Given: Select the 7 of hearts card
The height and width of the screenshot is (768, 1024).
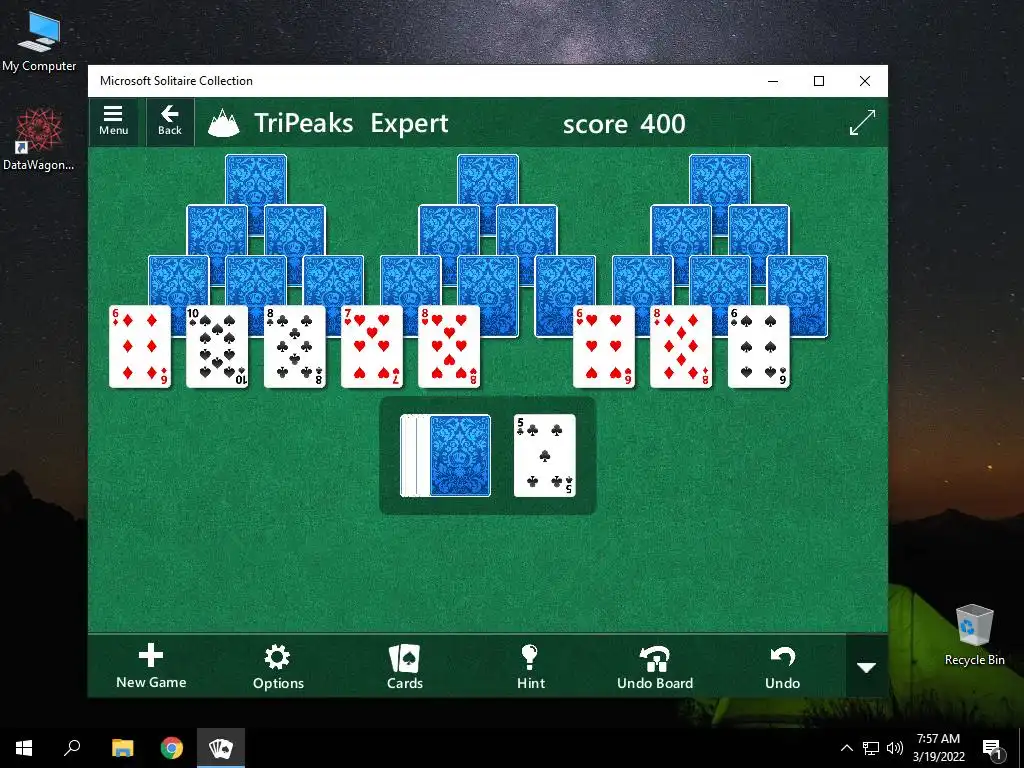Looking at the screenshot, I should point(372,347).
